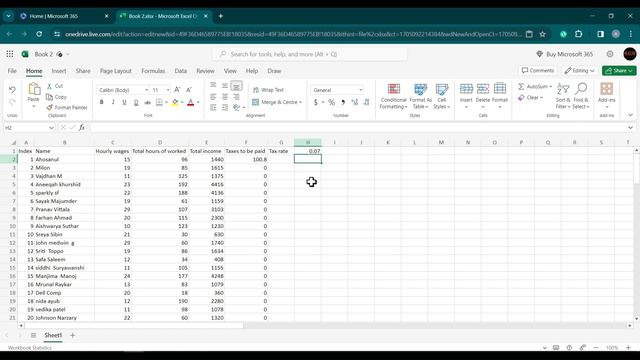Apply double underline formatting
The image size is (640, 360).
(x=136, y=102)
